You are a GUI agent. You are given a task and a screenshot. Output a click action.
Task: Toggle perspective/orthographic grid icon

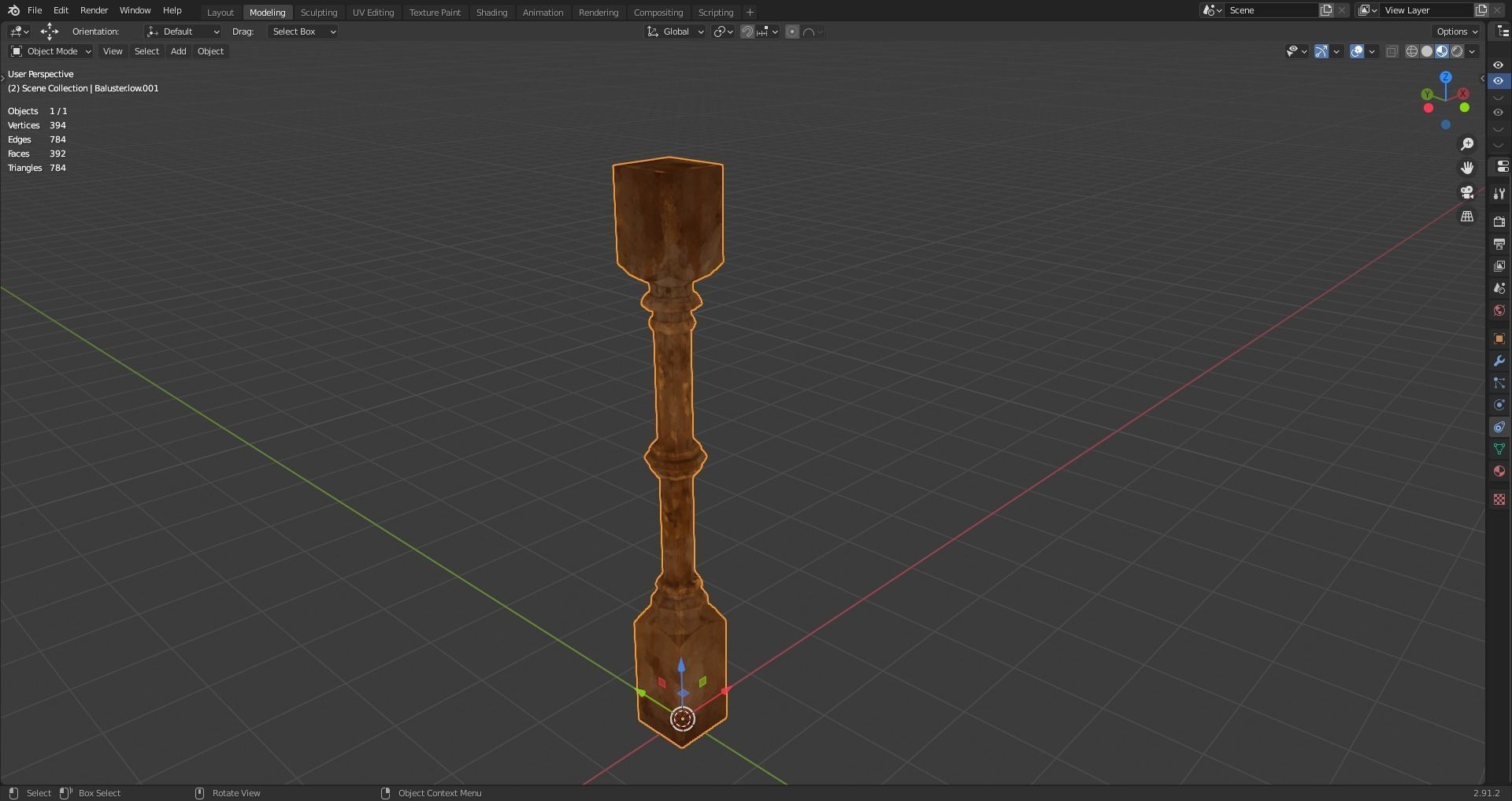pos(1467,216)
